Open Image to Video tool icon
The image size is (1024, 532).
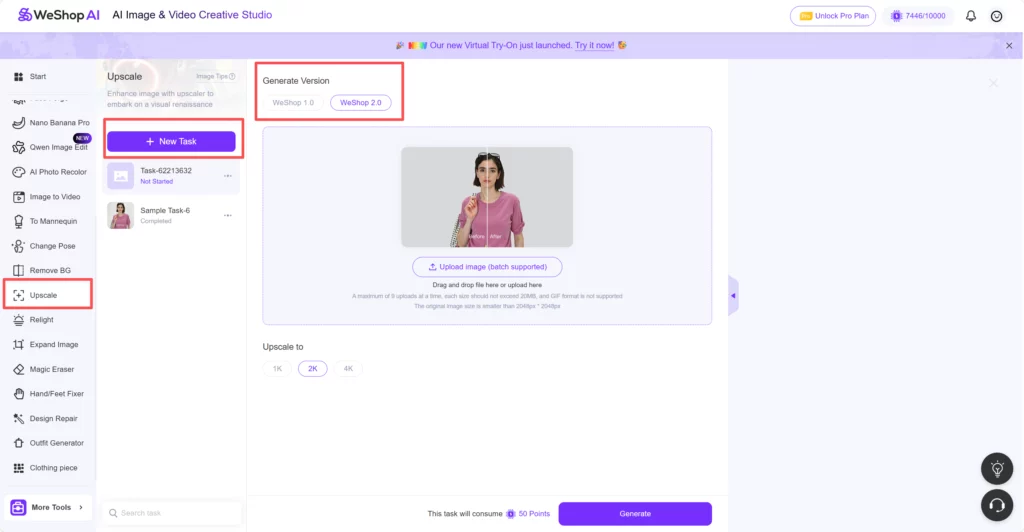coord(18,196)
